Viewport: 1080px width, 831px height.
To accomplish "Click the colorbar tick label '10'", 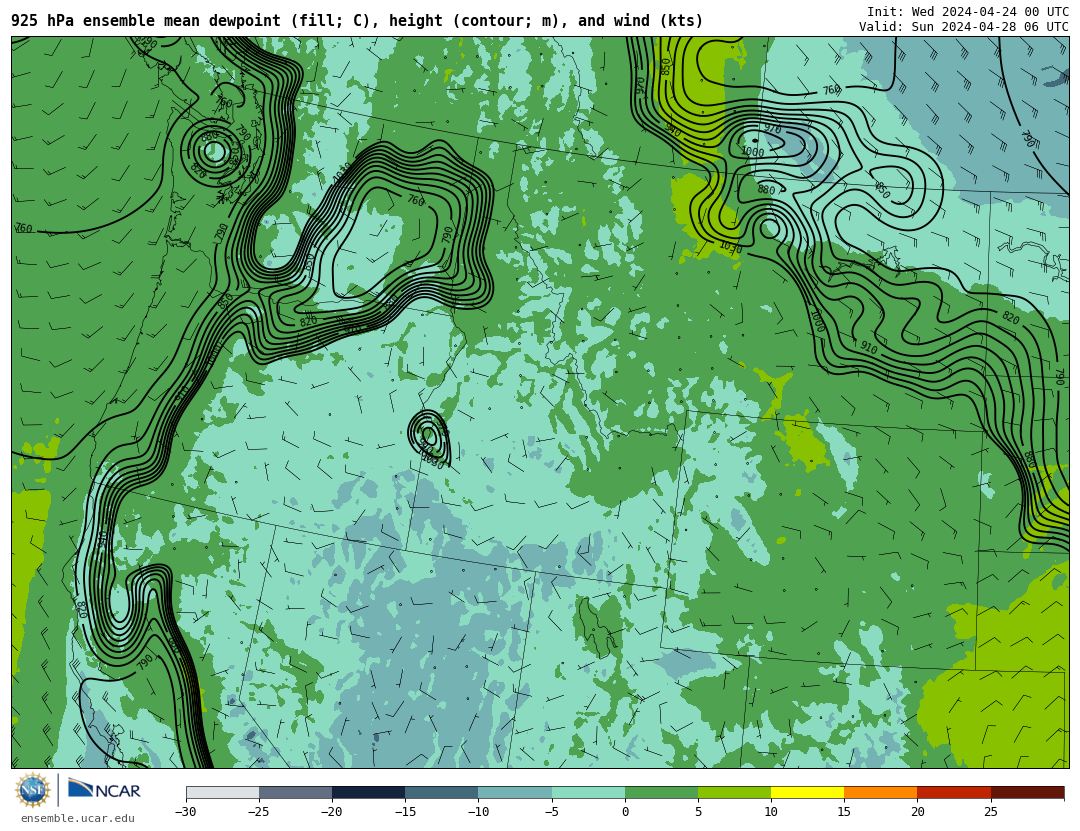I will tap(771, 812).
